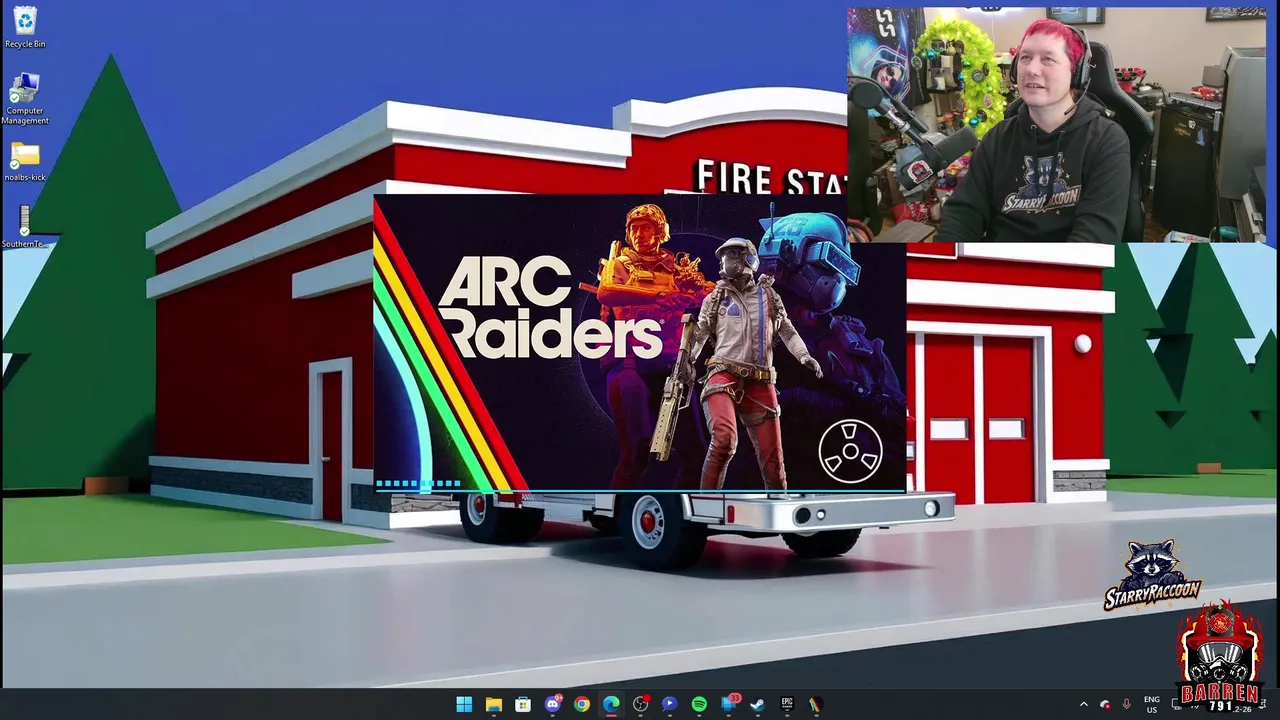Viewport: 1280px width, 720px height.
Task: Open the ENG US language switcher
Action: pos(1152,704)
